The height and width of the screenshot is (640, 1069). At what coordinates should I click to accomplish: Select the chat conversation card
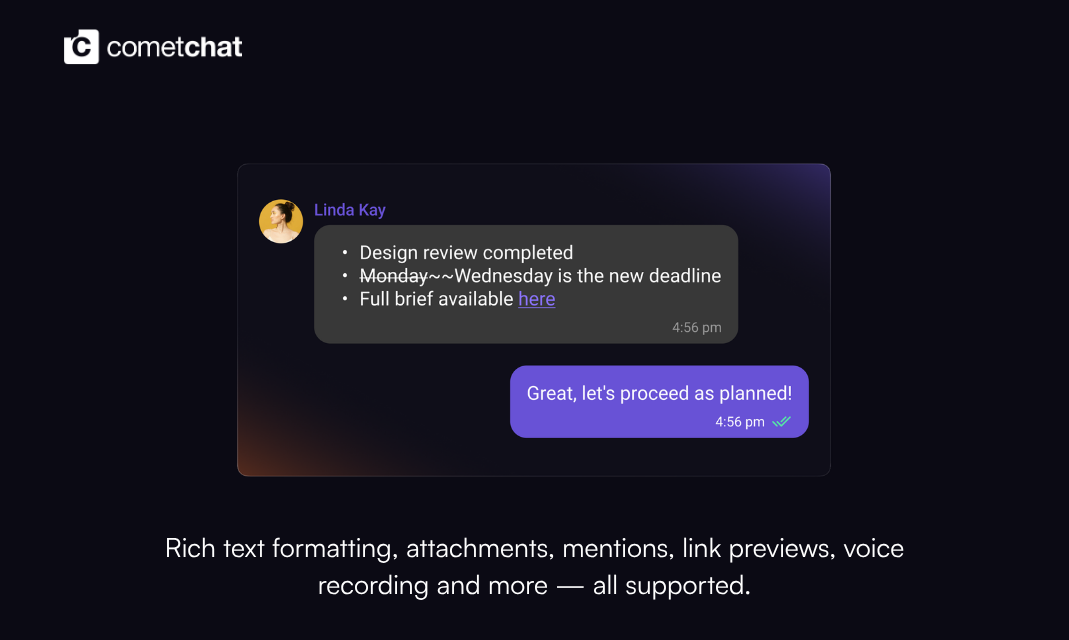(x=533, y=318)
